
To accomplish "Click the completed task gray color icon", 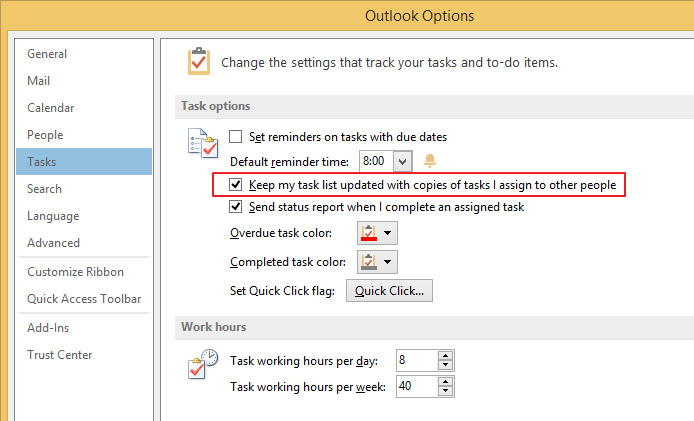I will click(x=369, y=262).
